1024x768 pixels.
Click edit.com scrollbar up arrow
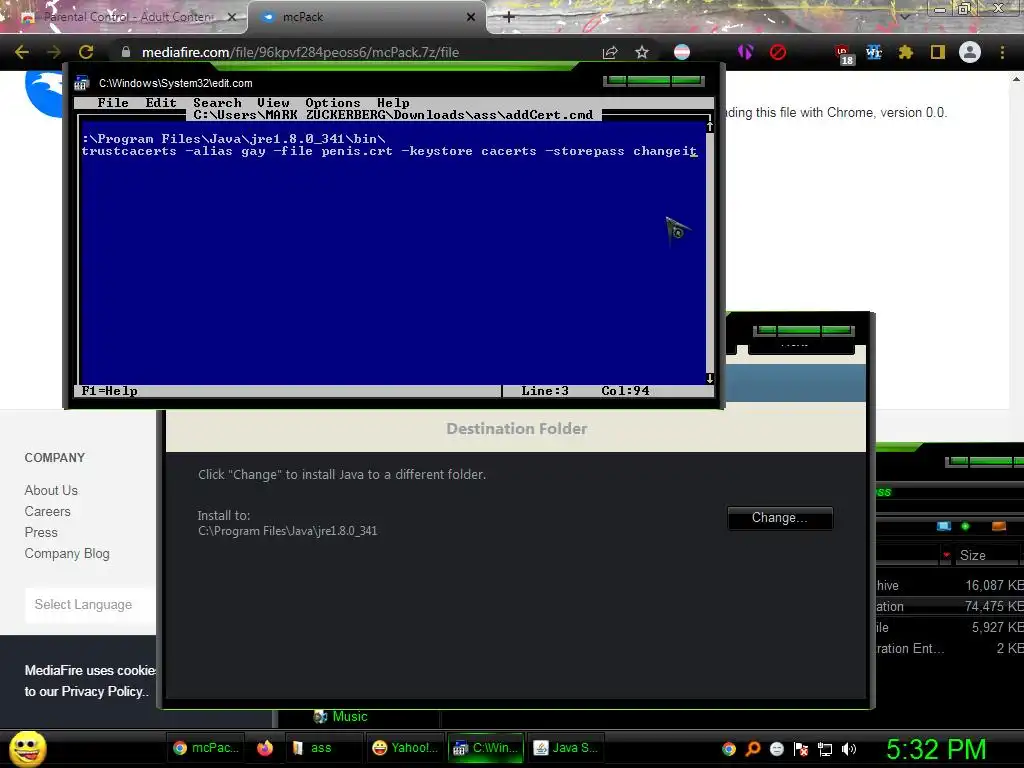pyautogui.click(x=710, y=127)
